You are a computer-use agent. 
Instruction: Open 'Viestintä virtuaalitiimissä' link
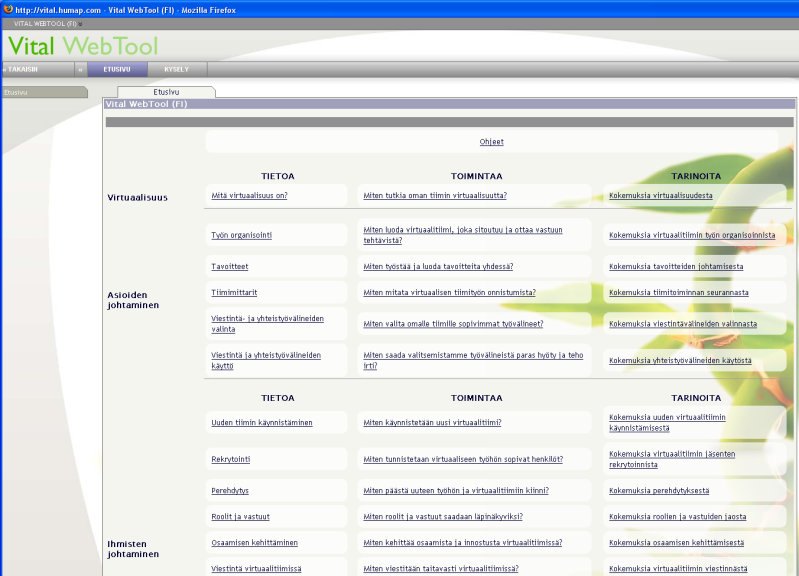256,568
